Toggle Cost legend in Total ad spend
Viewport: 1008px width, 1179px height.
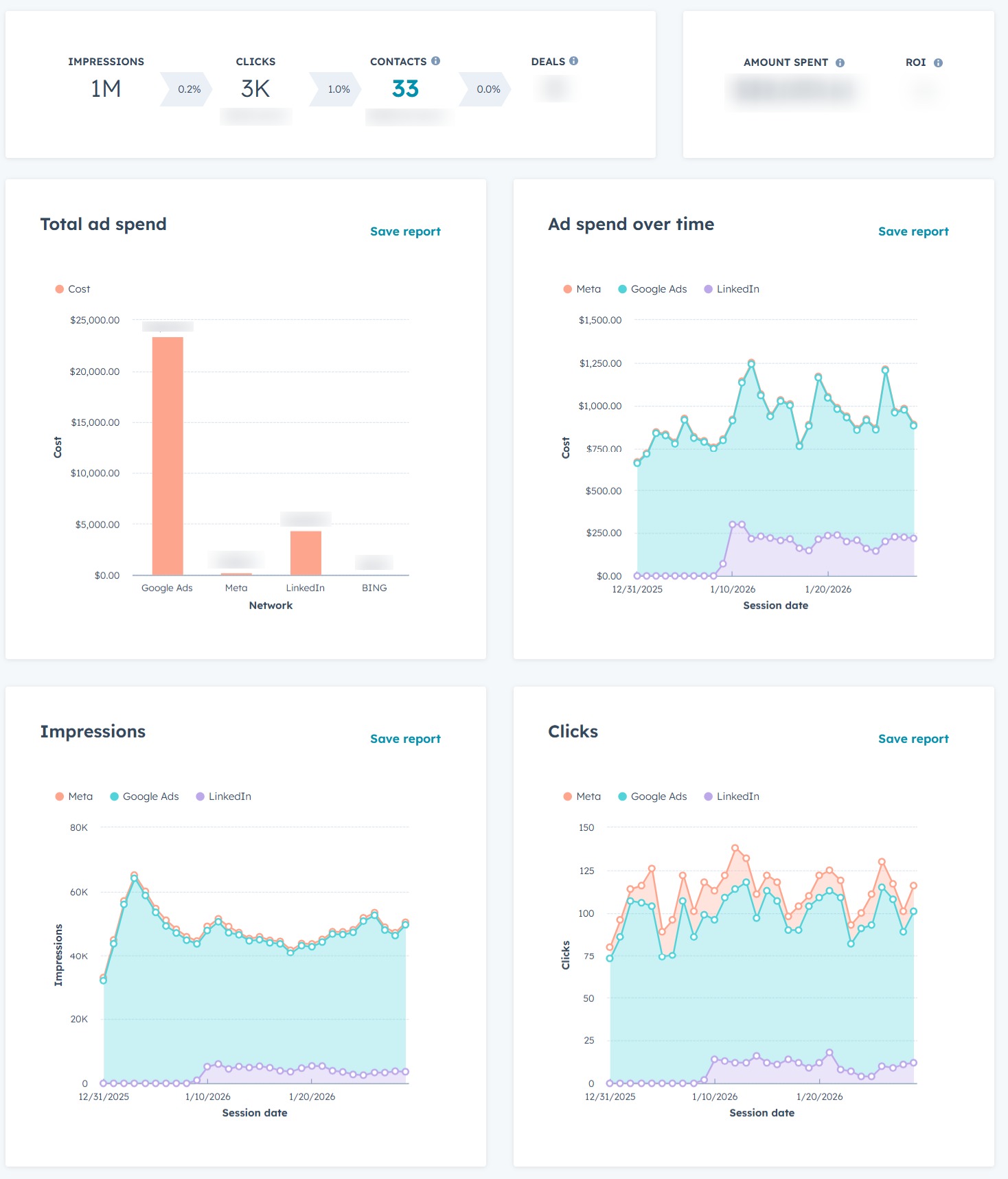(73, 289)
